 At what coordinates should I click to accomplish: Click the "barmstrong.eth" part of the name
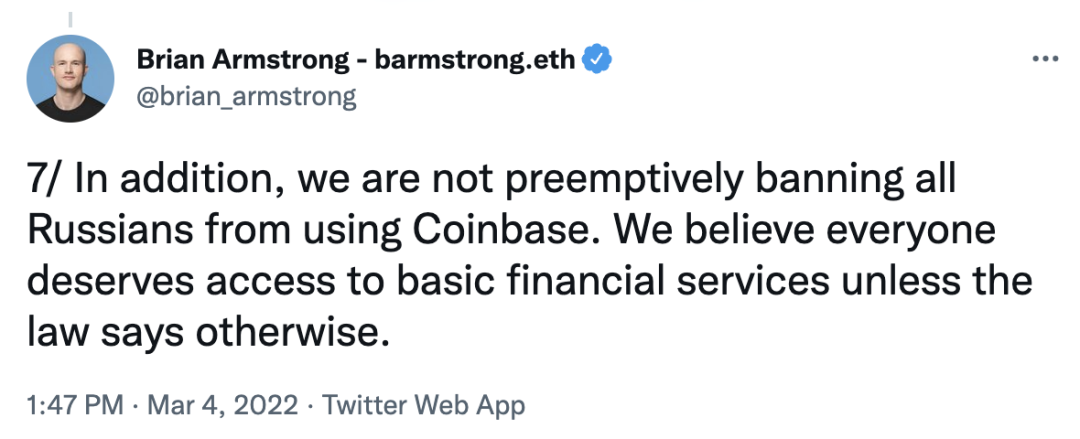(474, 60)
